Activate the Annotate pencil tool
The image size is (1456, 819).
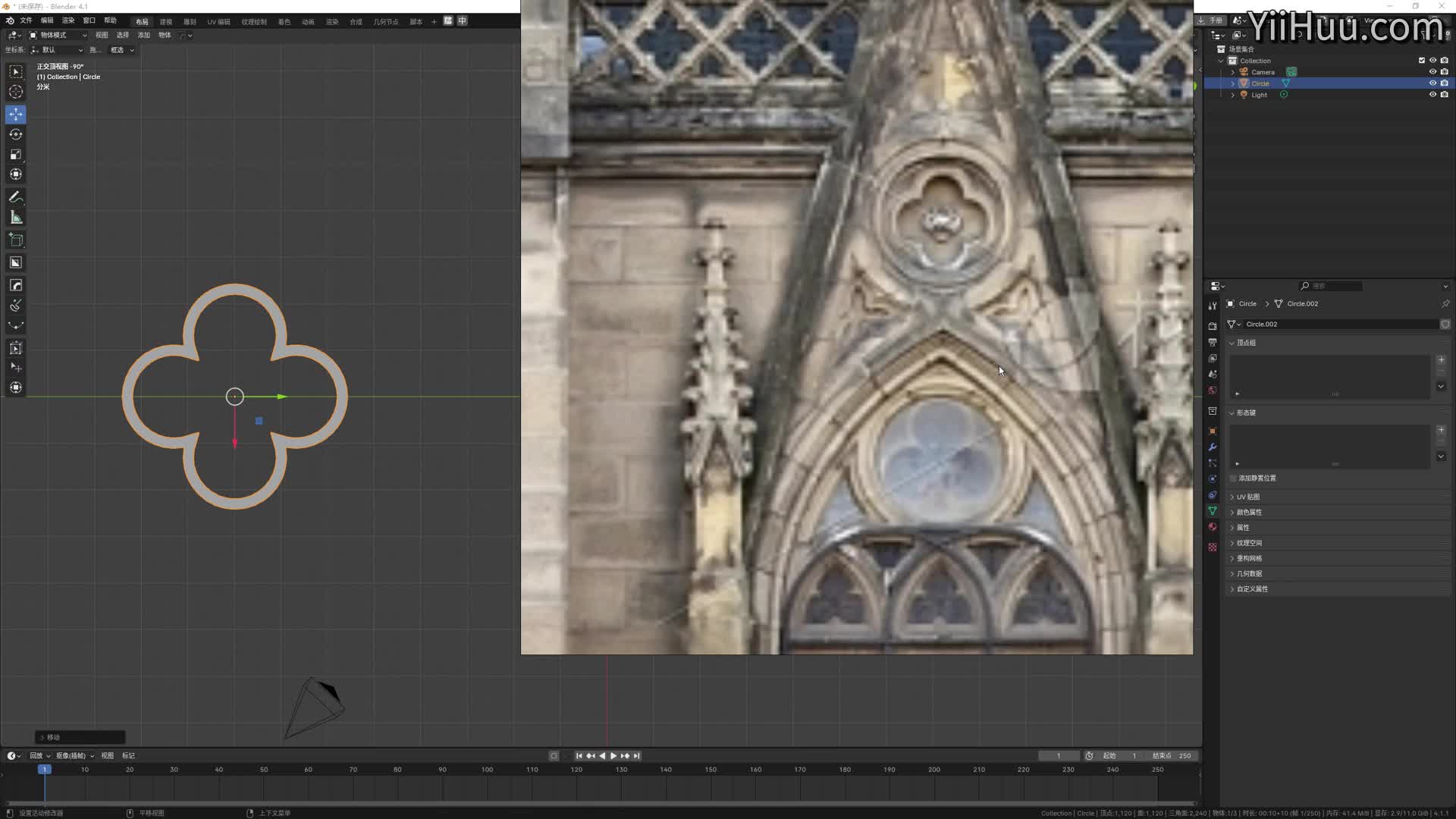click(16, 197)
